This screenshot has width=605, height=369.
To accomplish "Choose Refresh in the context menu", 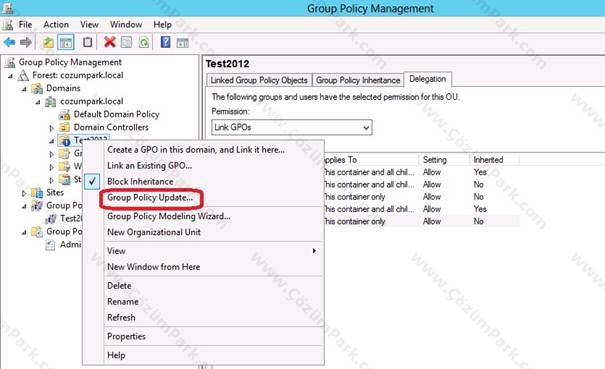I will (x=121, y=317).
